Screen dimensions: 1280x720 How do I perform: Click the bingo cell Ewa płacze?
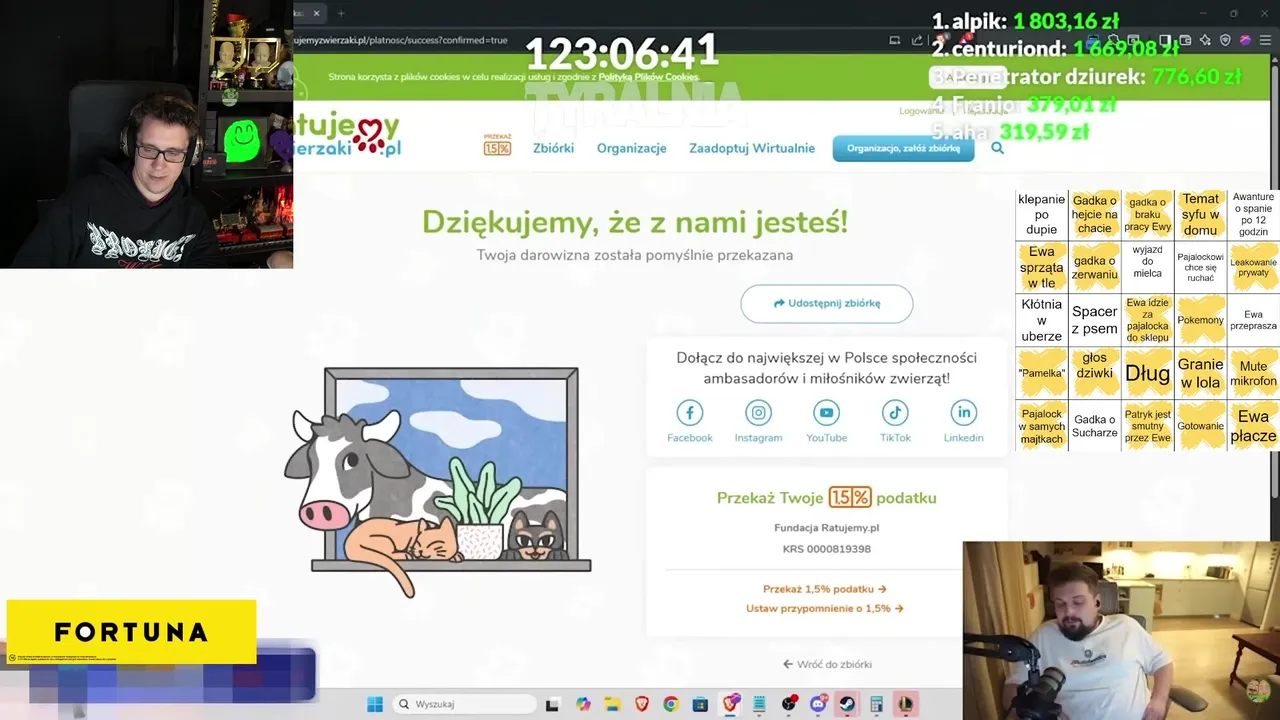coord(1253,426)
